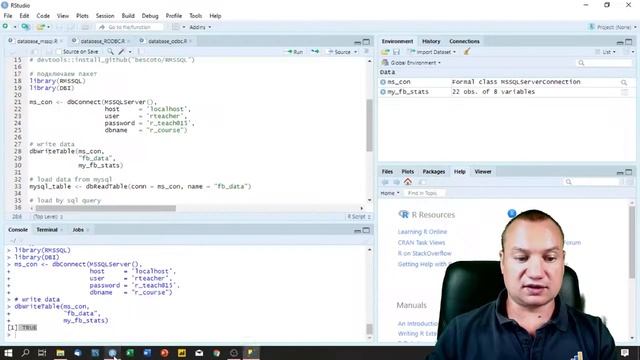Open the Addins dropdown

click(200, 27)
